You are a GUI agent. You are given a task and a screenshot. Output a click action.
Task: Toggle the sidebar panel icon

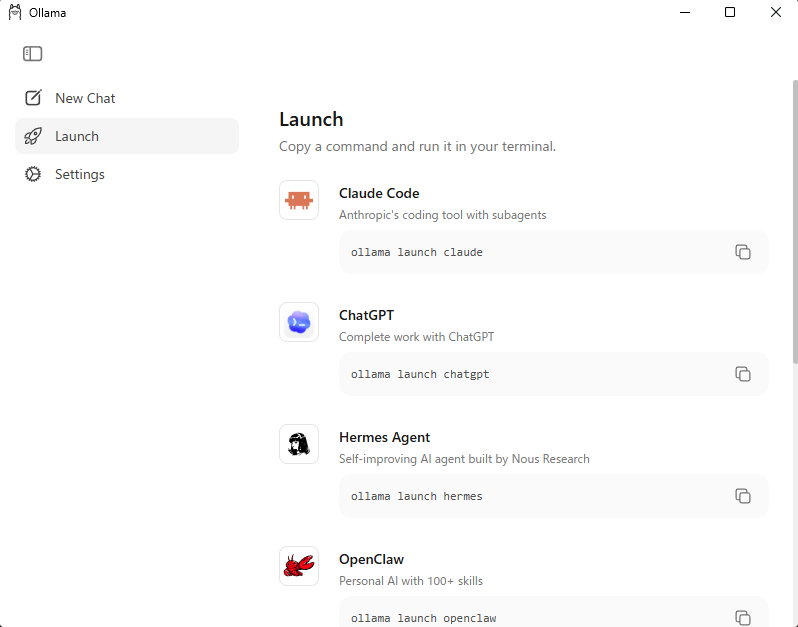coord(33,53)
